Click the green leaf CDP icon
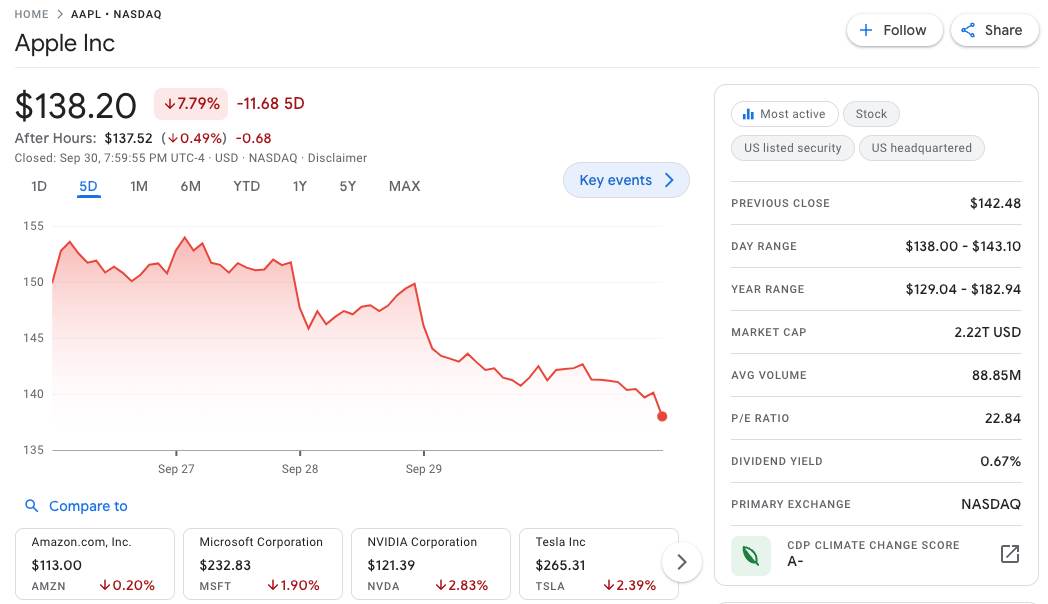The width and height of the screenshot is (1048, 604). click(750, 554)
